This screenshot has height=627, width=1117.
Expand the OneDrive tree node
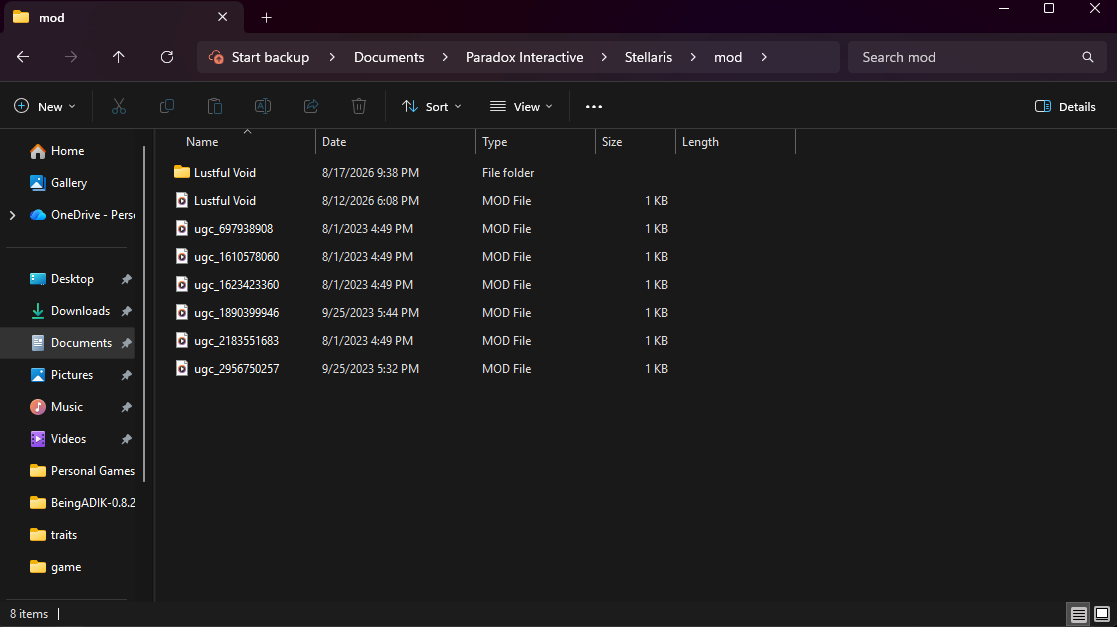point(12,215)
